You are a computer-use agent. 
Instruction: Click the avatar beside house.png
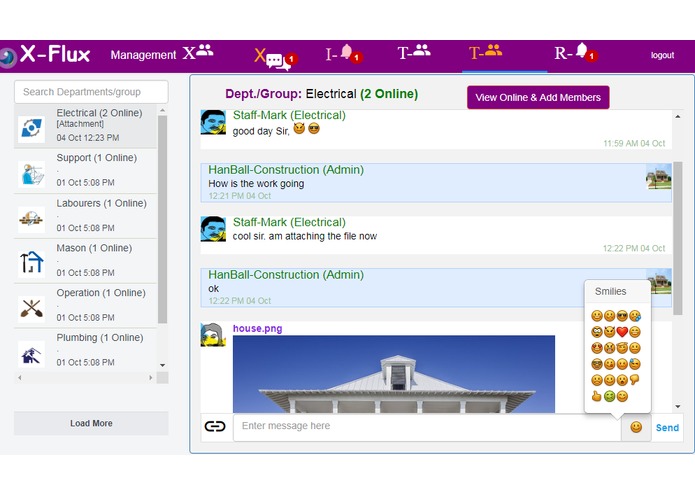pos(213,335)
